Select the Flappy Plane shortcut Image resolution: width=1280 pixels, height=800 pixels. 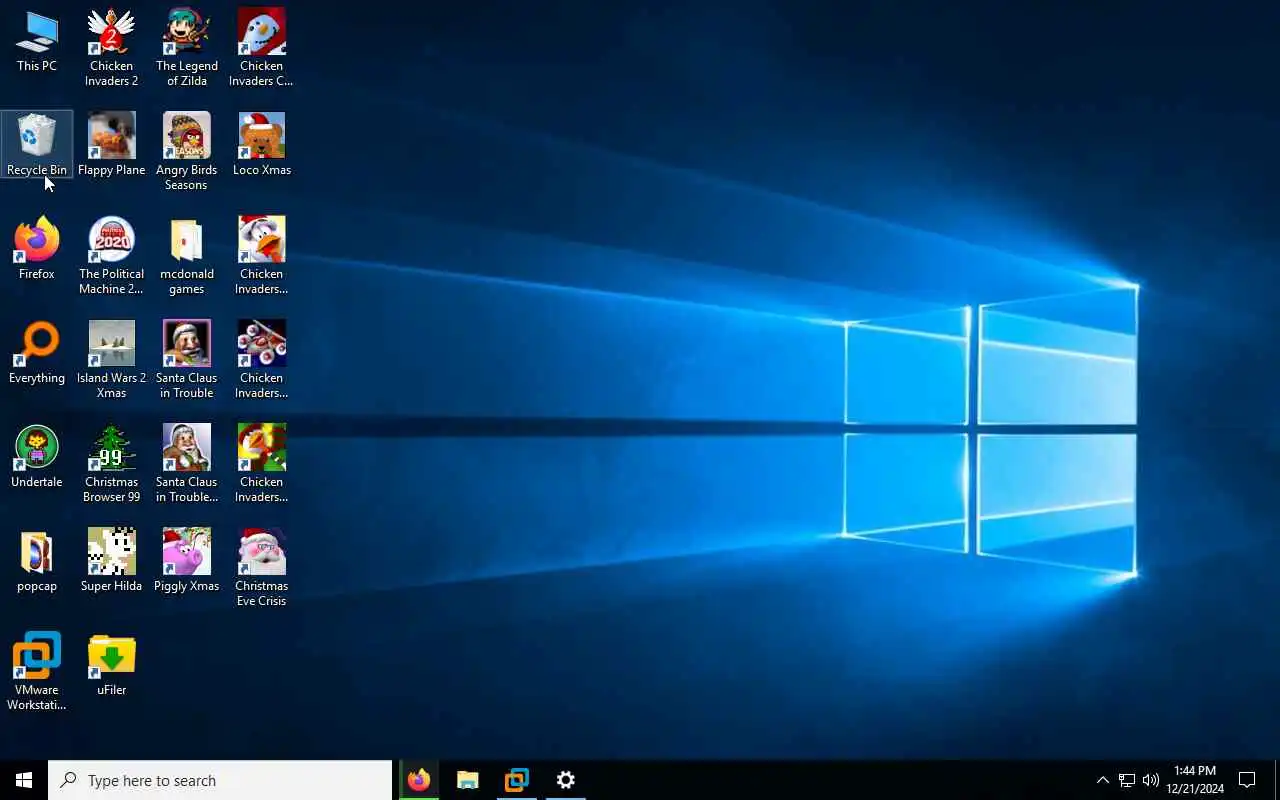pyautogui.click(x=111, y=145)
